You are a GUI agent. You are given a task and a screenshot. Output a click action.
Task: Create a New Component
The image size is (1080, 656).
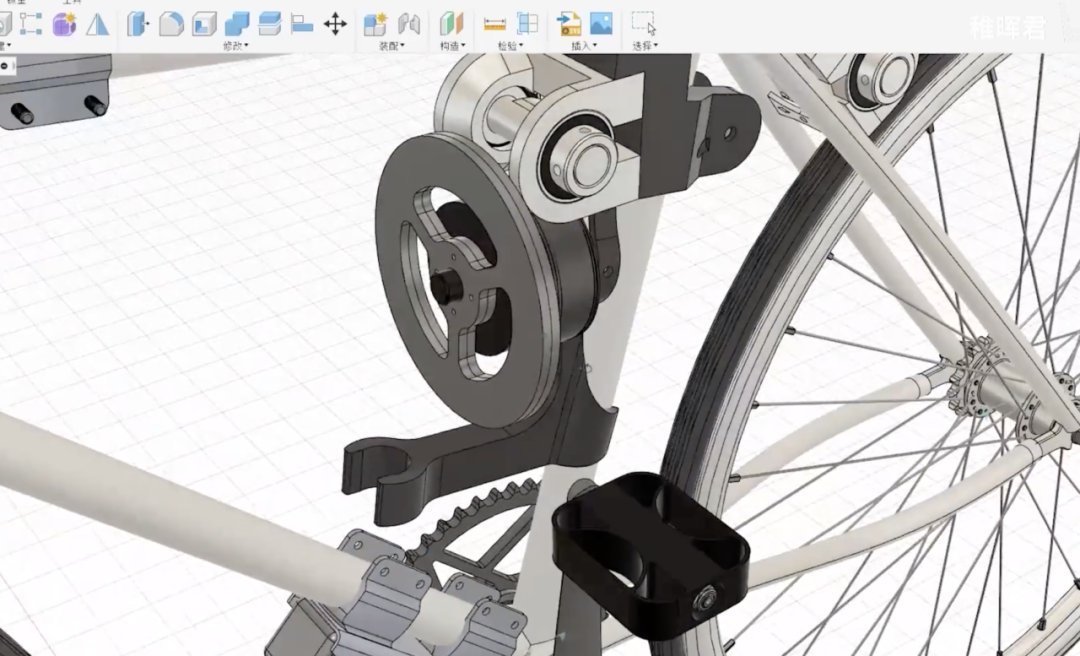pos(375,24)
